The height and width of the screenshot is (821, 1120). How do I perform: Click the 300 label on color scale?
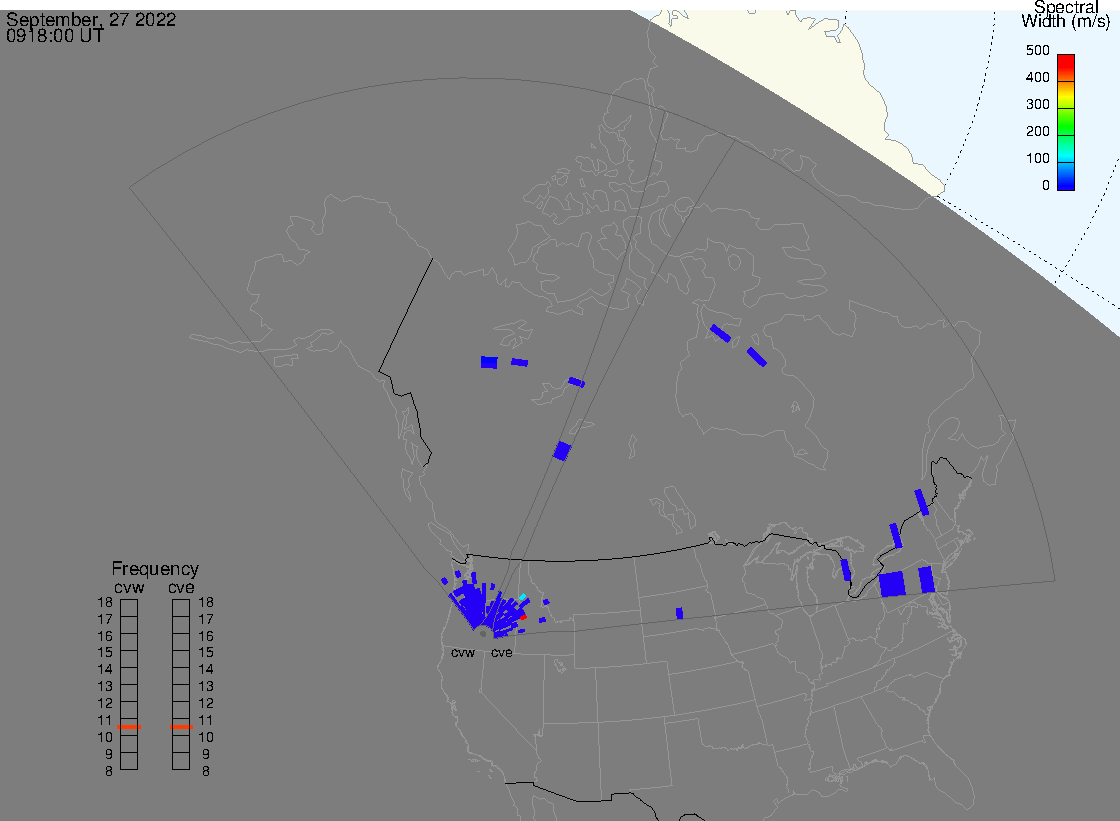click(x=1037, y=104)
